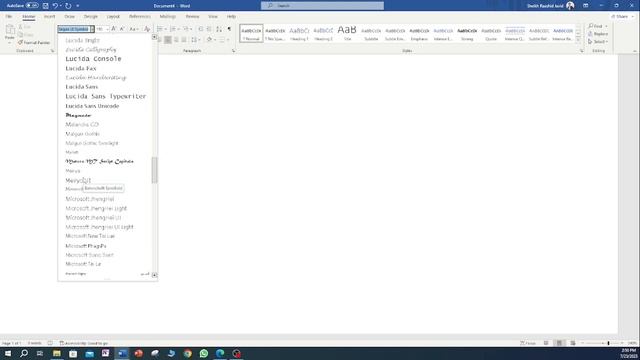Viewport: 640px width, 360px height.
Task: Click the Multilevel List icon
Action: pyautogui.click(x=186, y=29)
